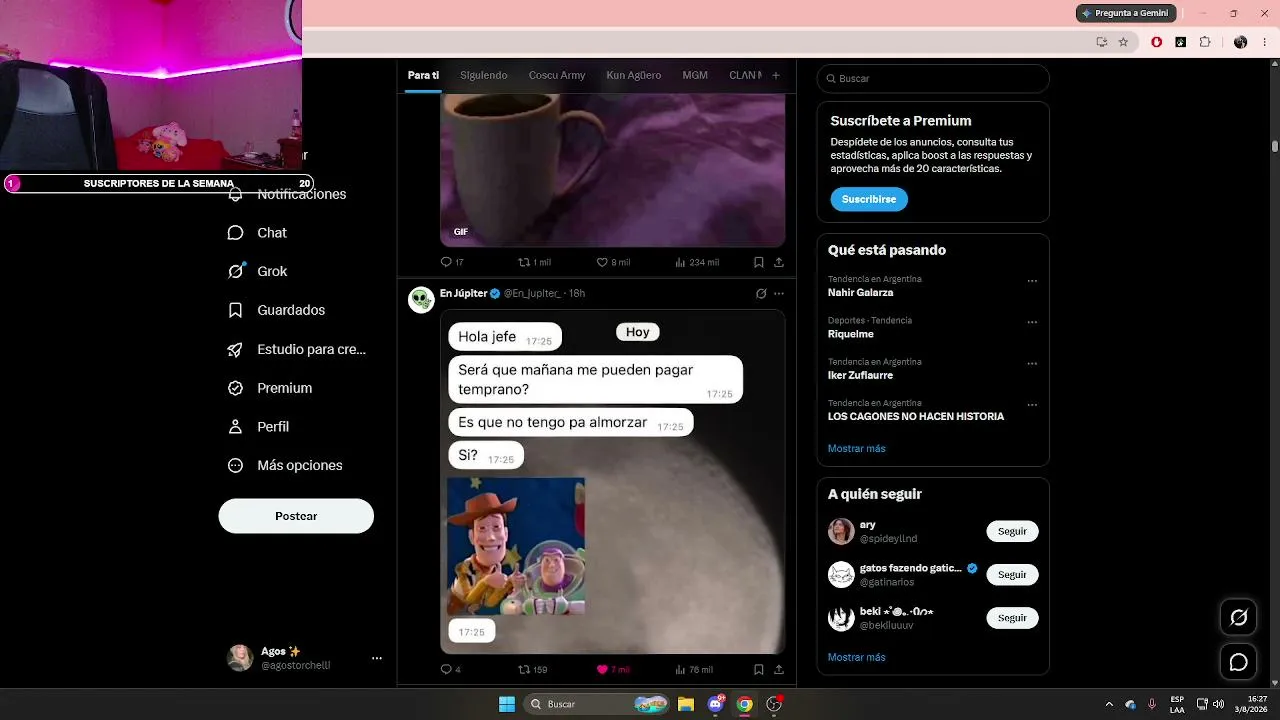Open Más opciones menu
Screen dimensions: 1280x720
tap(285, 465)
